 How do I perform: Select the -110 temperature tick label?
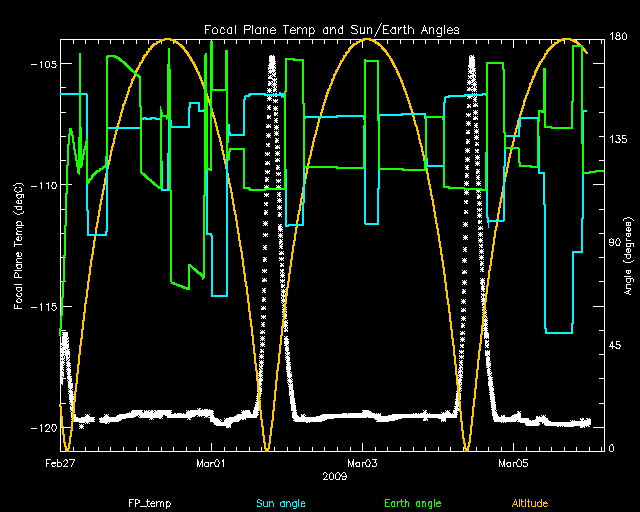click(44, 185)
